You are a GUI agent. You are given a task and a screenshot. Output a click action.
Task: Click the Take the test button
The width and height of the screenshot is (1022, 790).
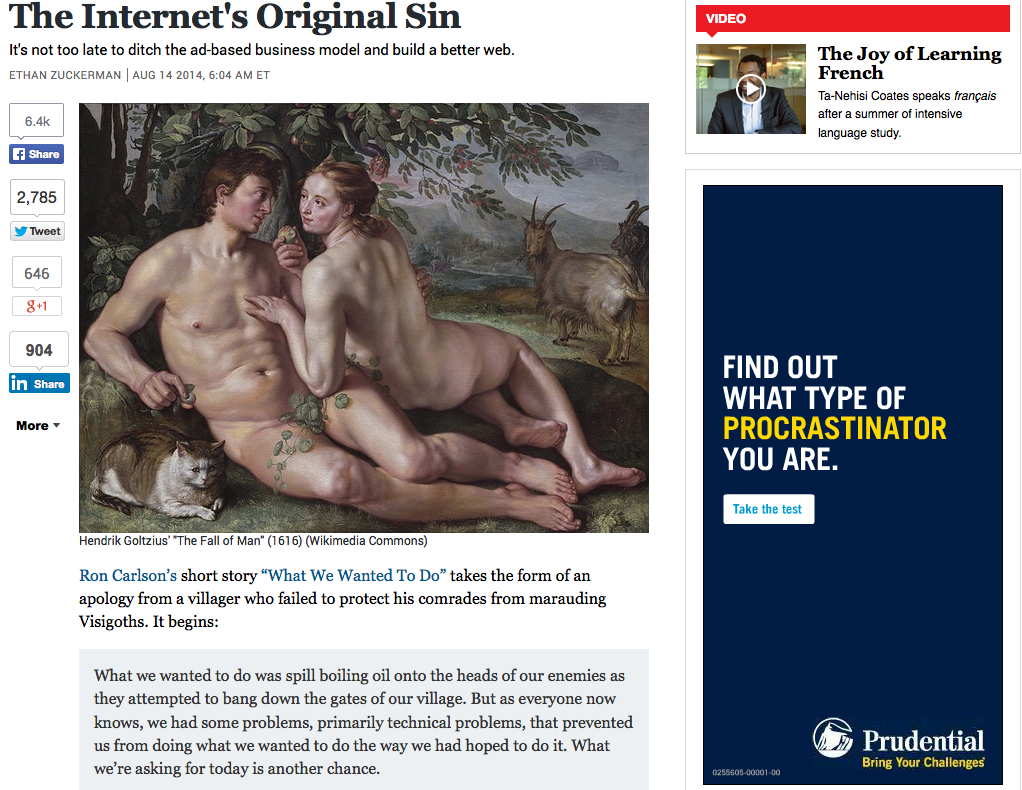tap(768, 509)
